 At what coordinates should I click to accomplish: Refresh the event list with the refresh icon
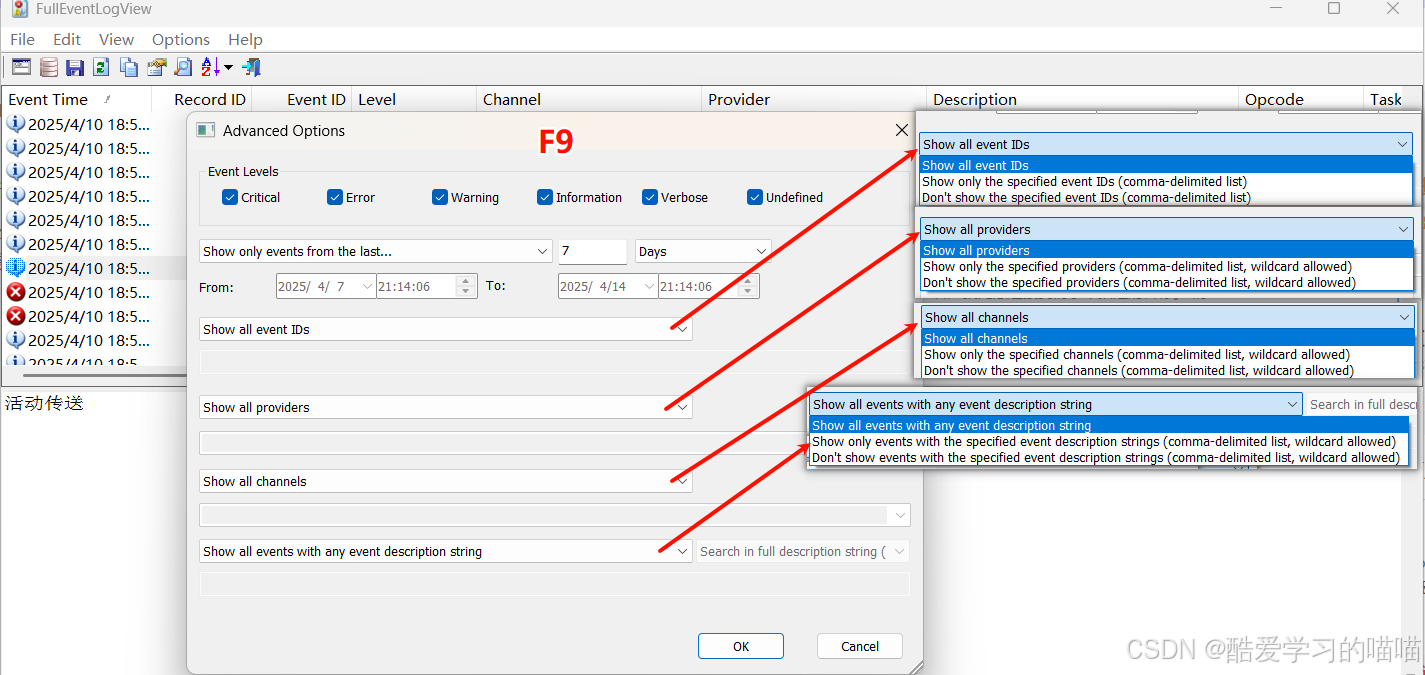pos(101,66)
